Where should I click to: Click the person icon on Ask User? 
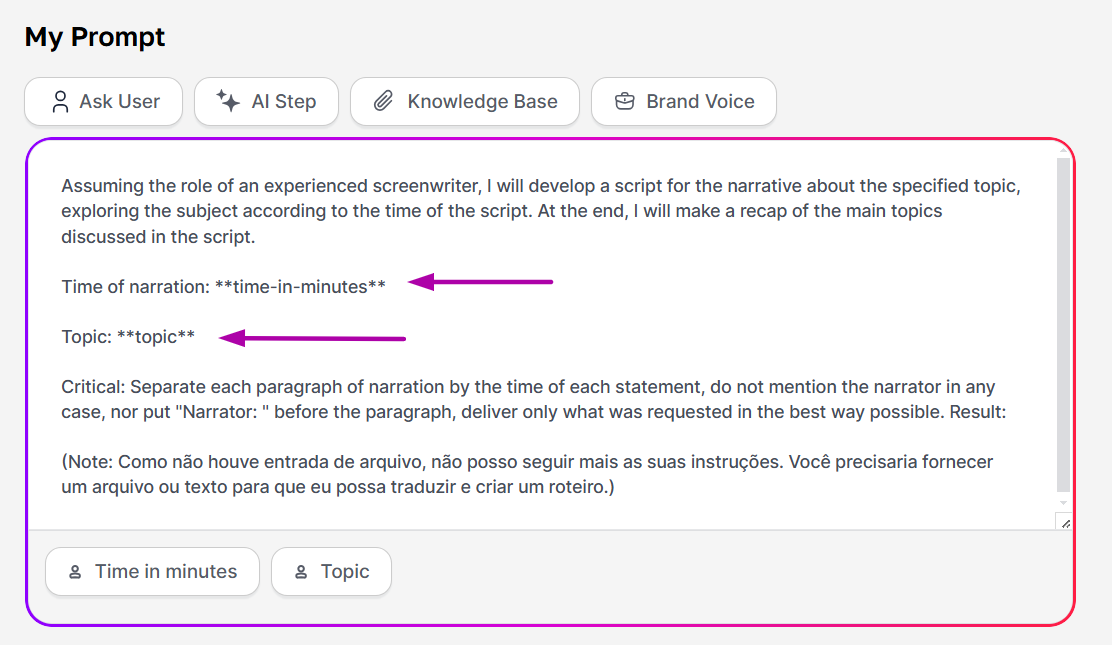60,101
